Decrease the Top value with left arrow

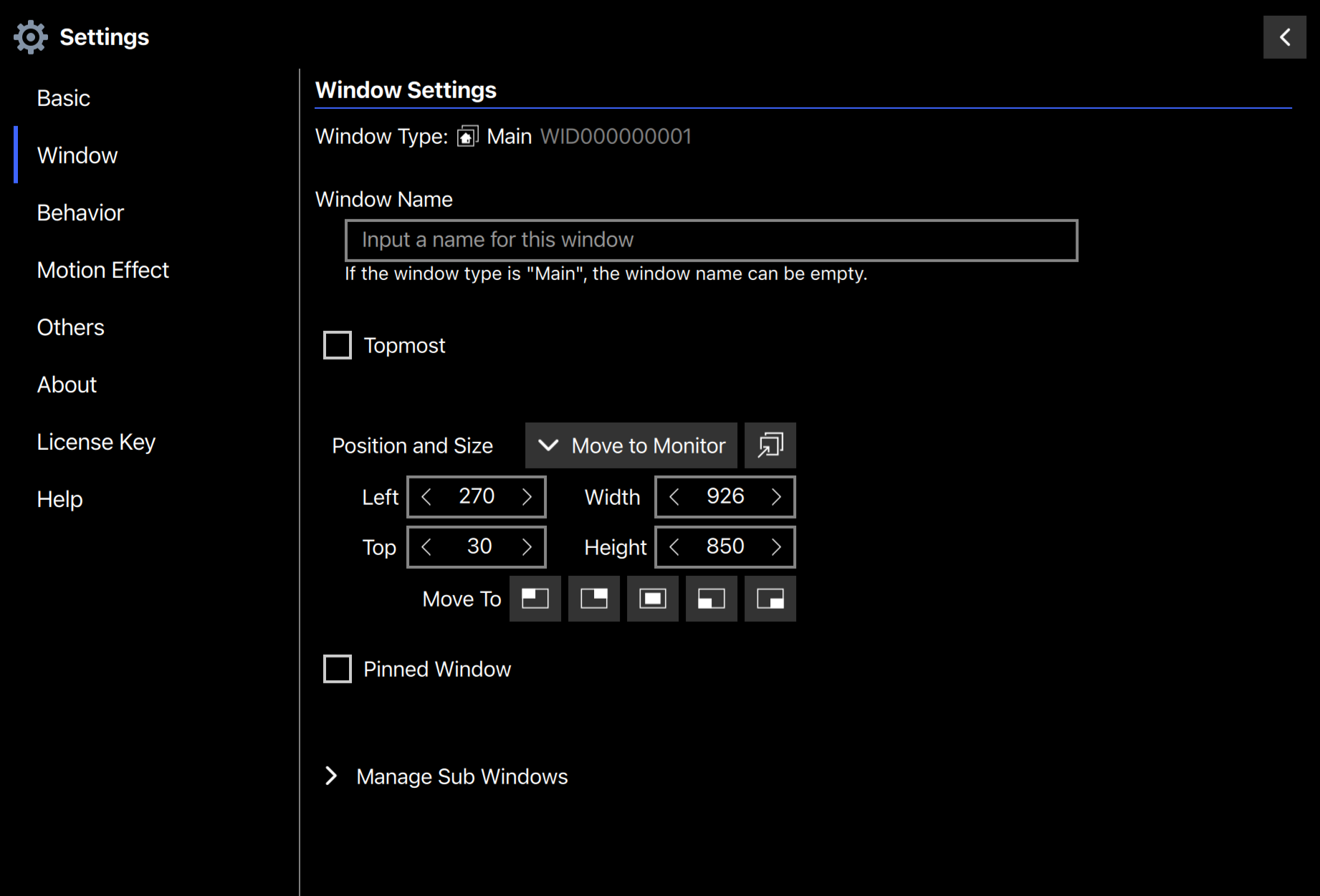coord(426,547)
